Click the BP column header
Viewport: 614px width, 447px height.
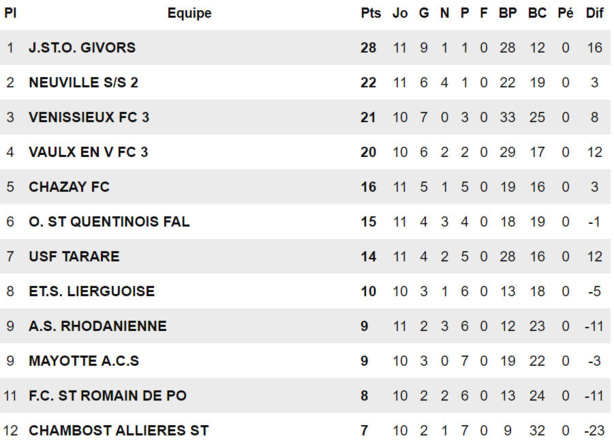click(x=507, y=13)
